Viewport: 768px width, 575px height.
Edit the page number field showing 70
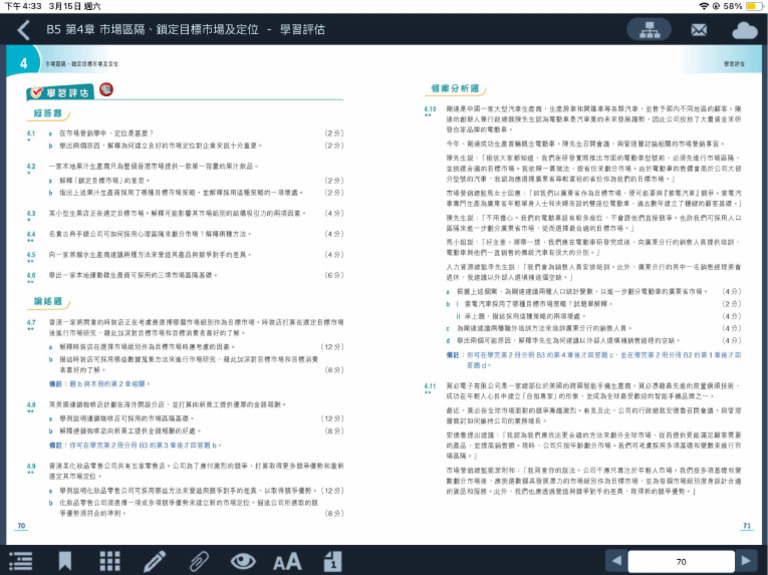(x=681, y=561)
